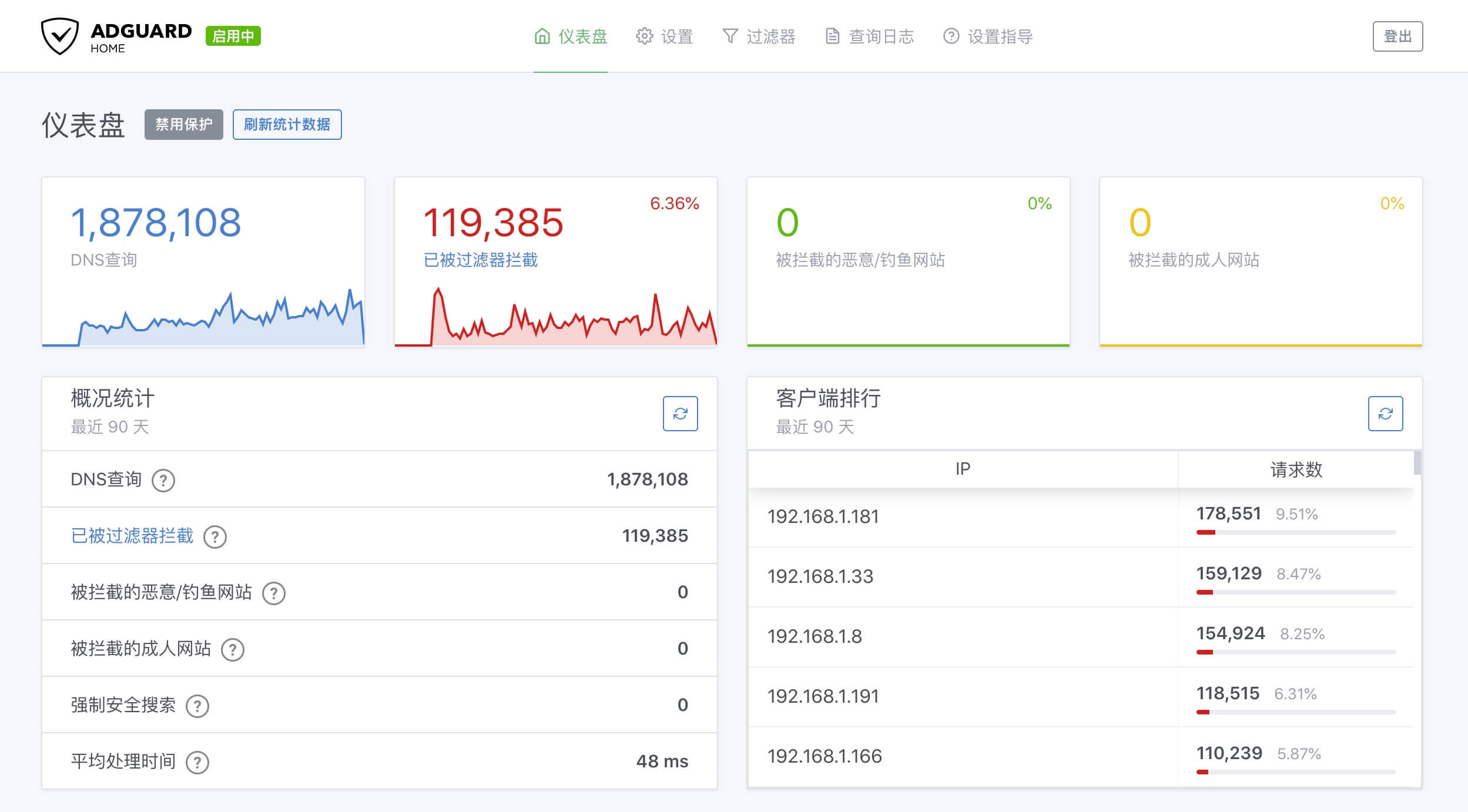Image resolution: width=1468 pixels, height=812 pixels.
Task: Refresh the 客户端排行 panel via refresh icon
Action: (x=1385, y=414)
